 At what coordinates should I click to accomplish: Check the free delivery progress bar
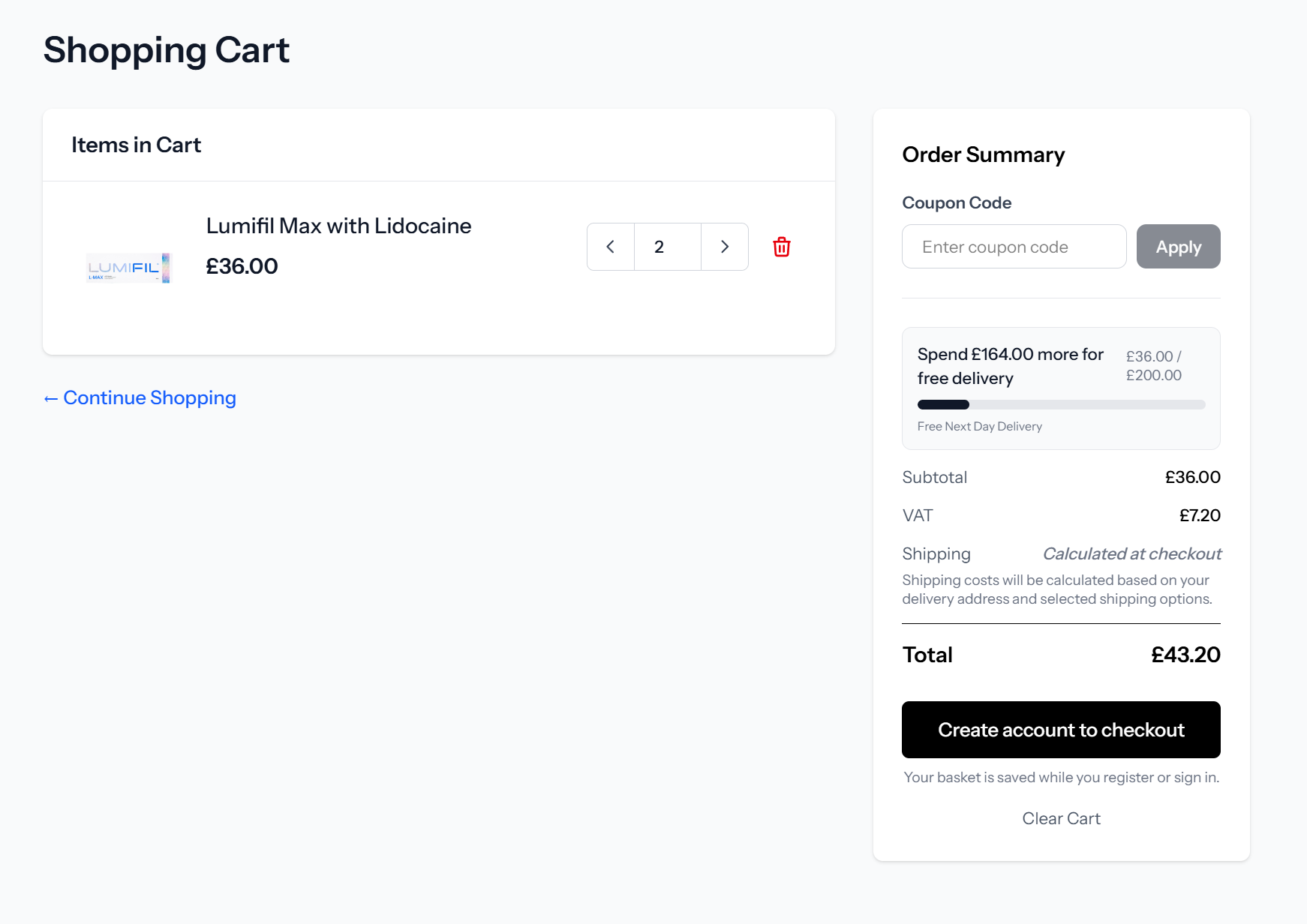(1061, 404)
